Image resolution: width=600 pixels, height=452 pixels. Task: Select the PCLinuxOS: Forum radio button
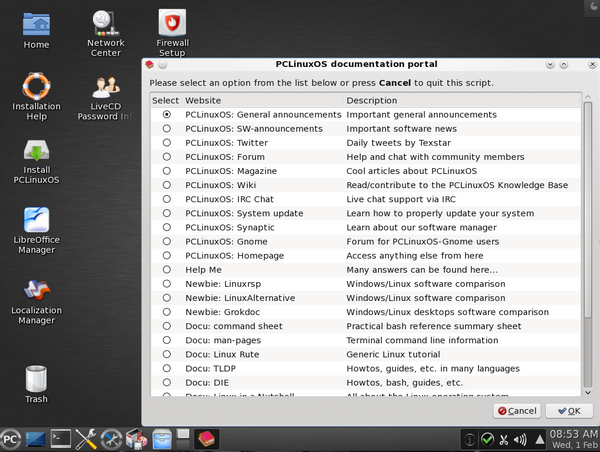coord(167,157)
